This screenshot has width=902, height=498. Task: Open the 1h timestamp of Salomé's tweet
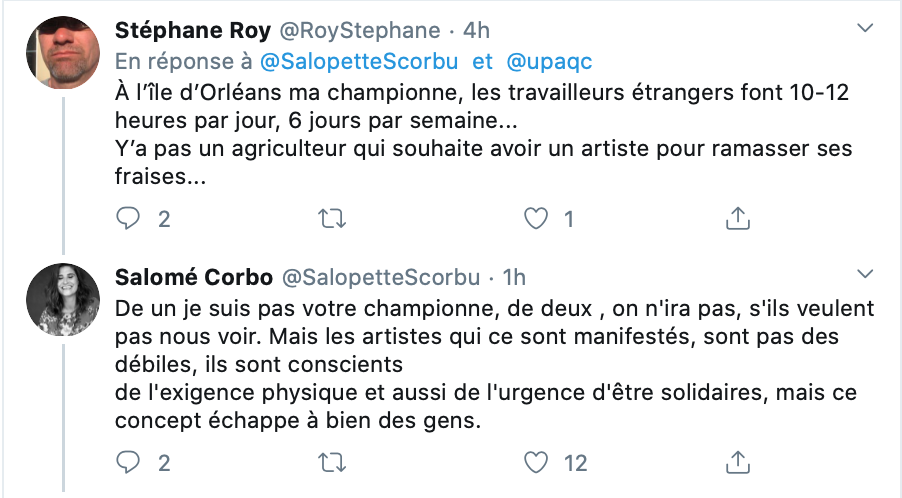click(x=514, y=278)
